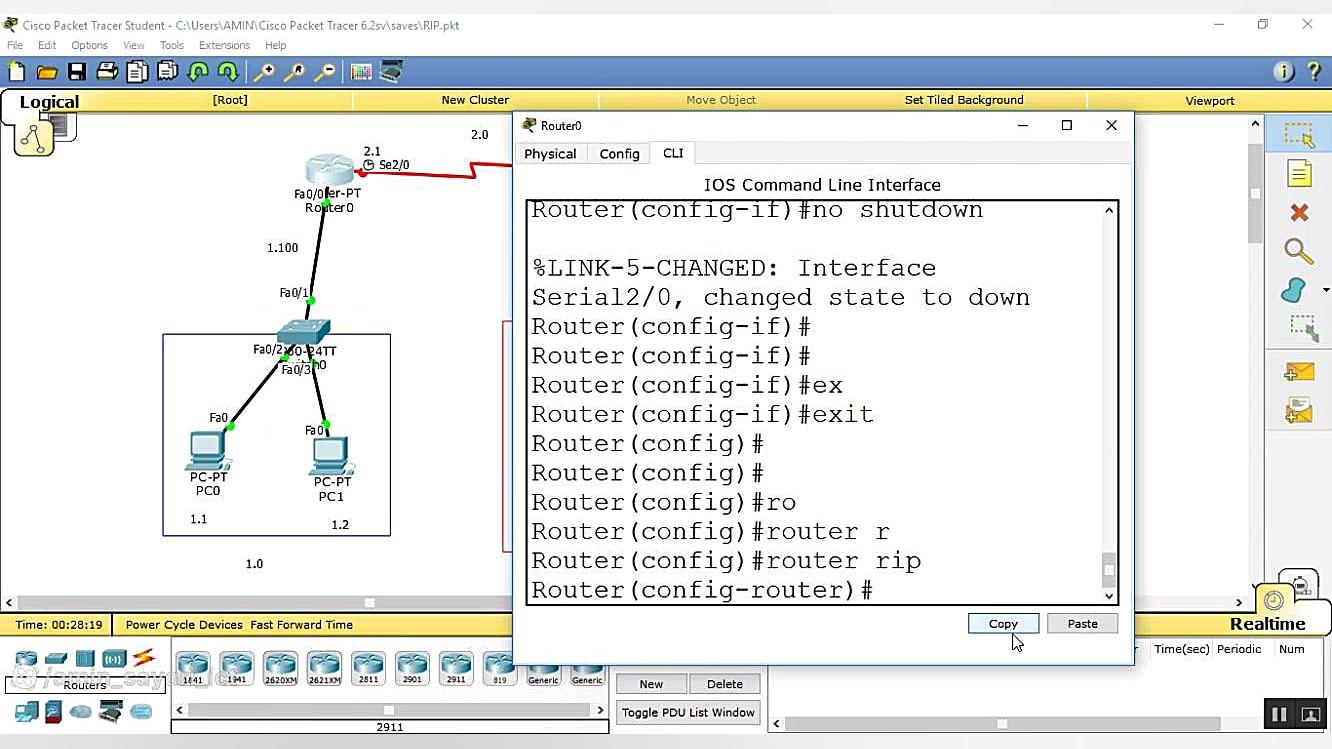The width and height of the screenshot is (1332, 749).
Task: Open a file with the folder icon
Action: (46, 71)
